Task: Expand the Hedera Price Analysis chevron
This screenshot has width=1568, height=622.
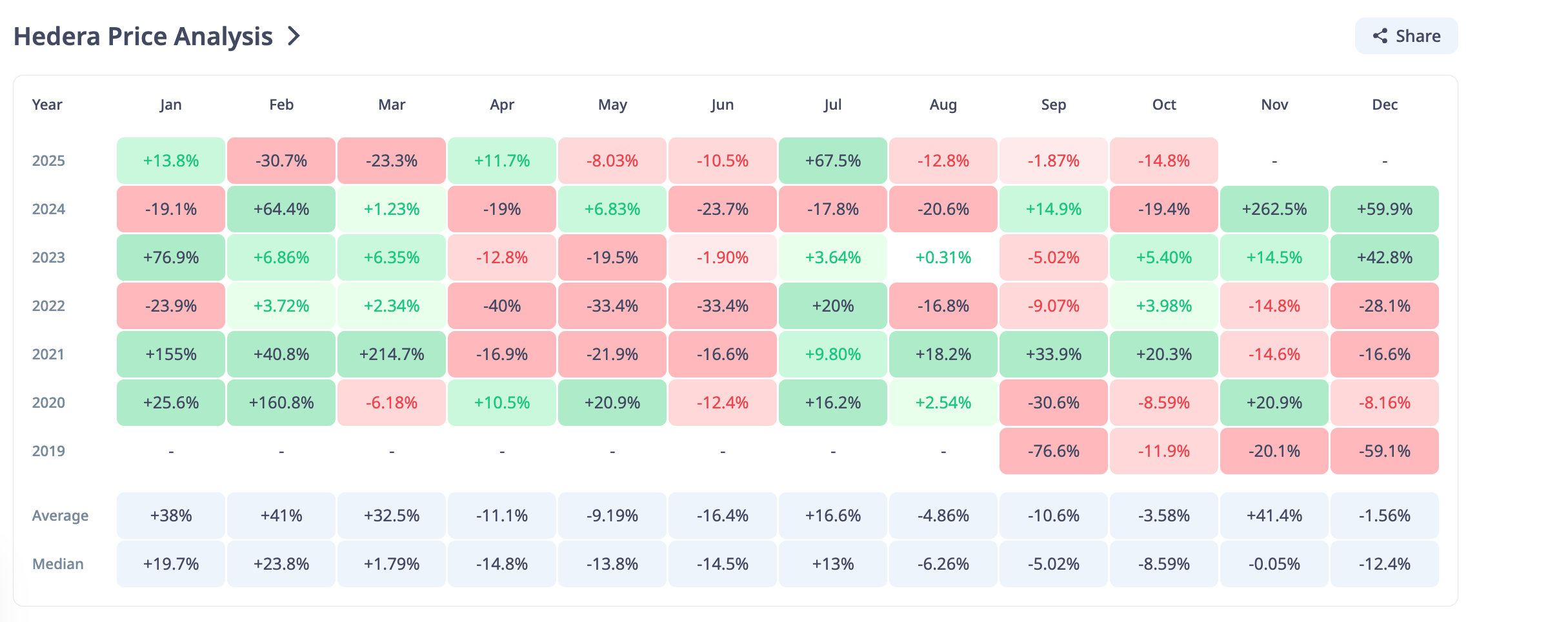Action: (x=294, y=36)
